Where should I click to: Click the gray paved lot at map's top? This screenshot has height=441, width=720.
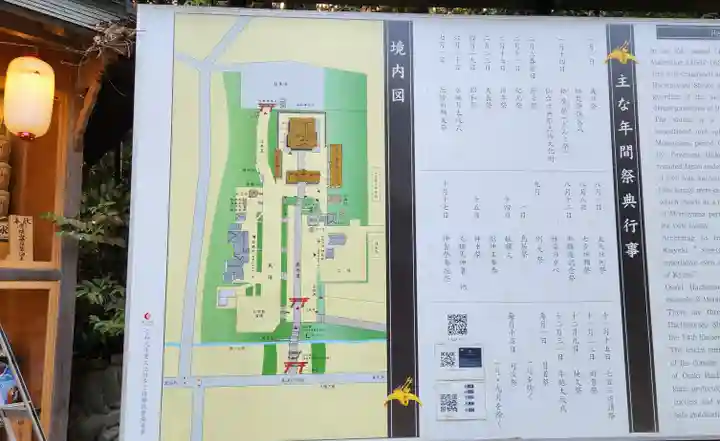pyautogui.click(x=282, y=85)
